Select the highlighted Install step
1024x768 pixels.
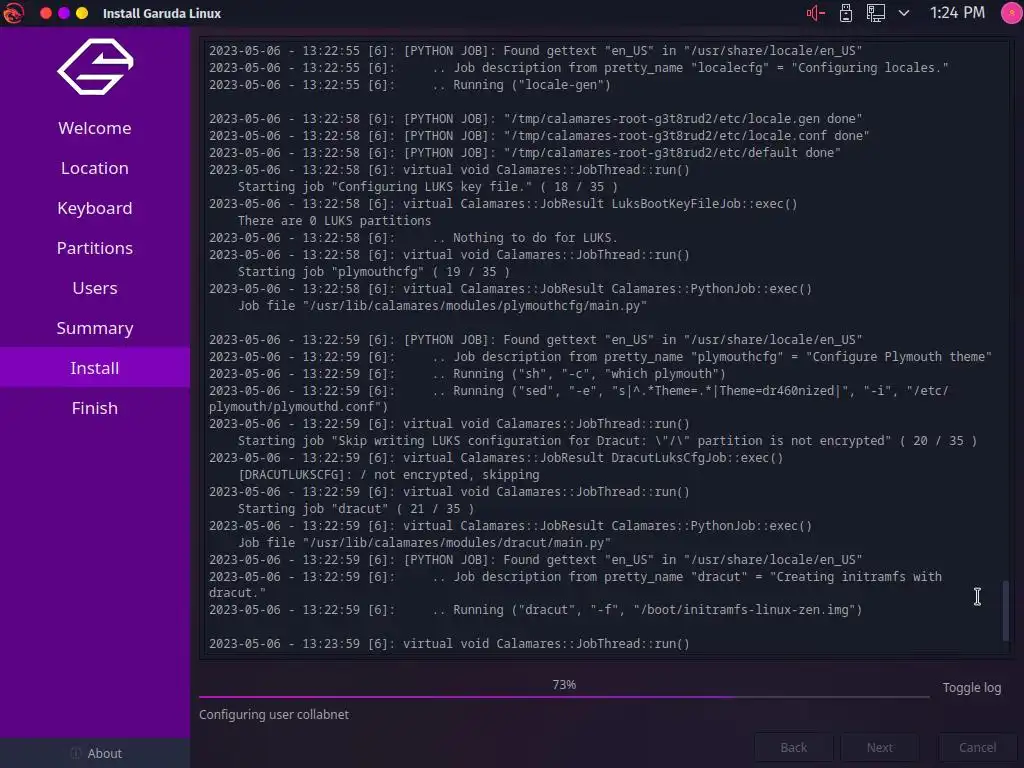[95, 368]
